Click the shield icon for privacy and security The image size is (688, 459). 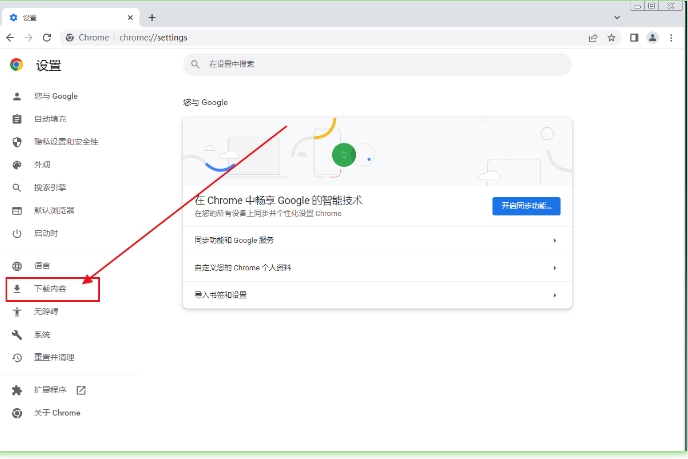click(17, 142)
